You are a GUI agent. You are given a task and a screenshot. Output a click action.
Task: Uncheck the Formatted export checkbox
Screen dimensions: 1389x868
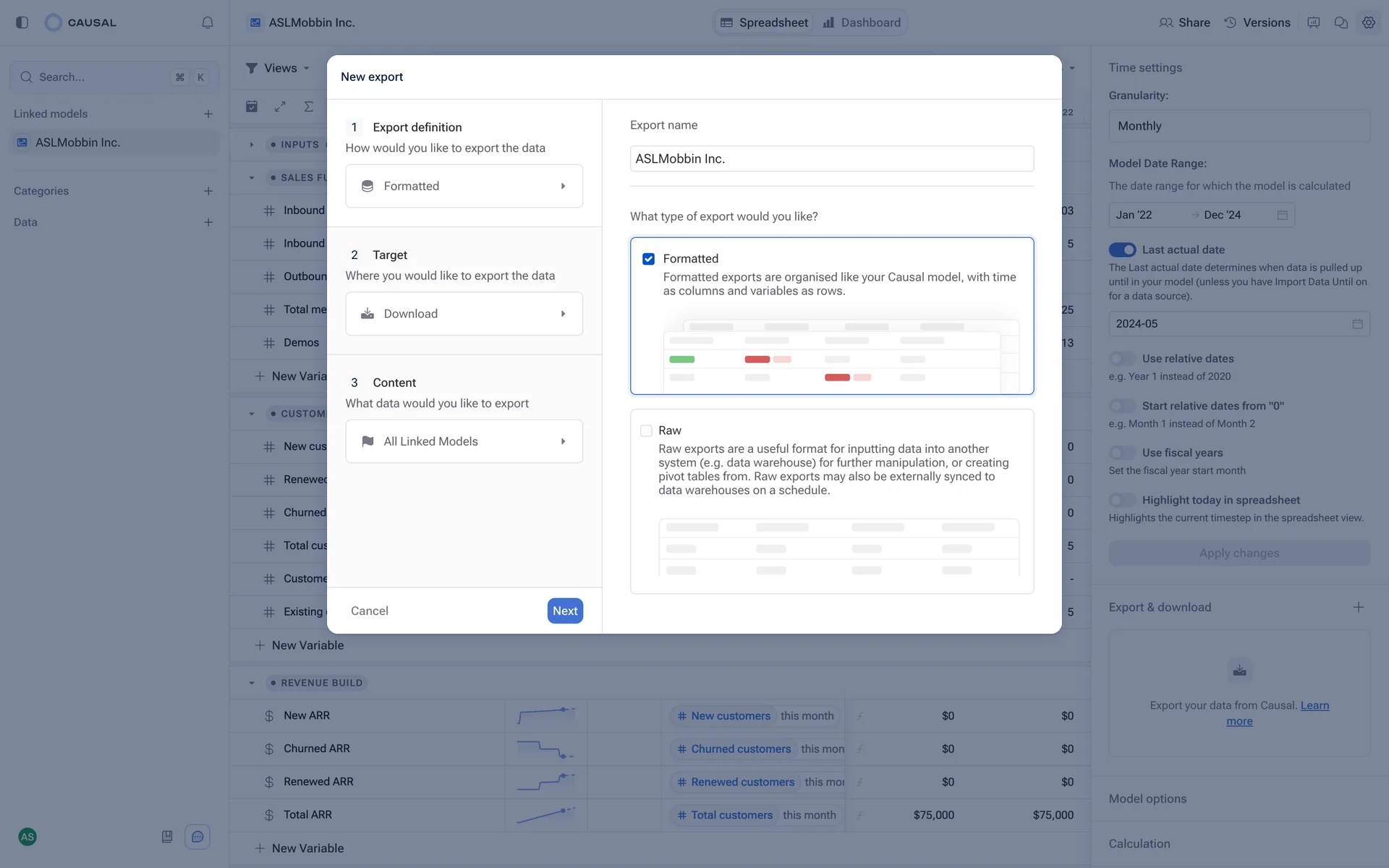[648, 259]
